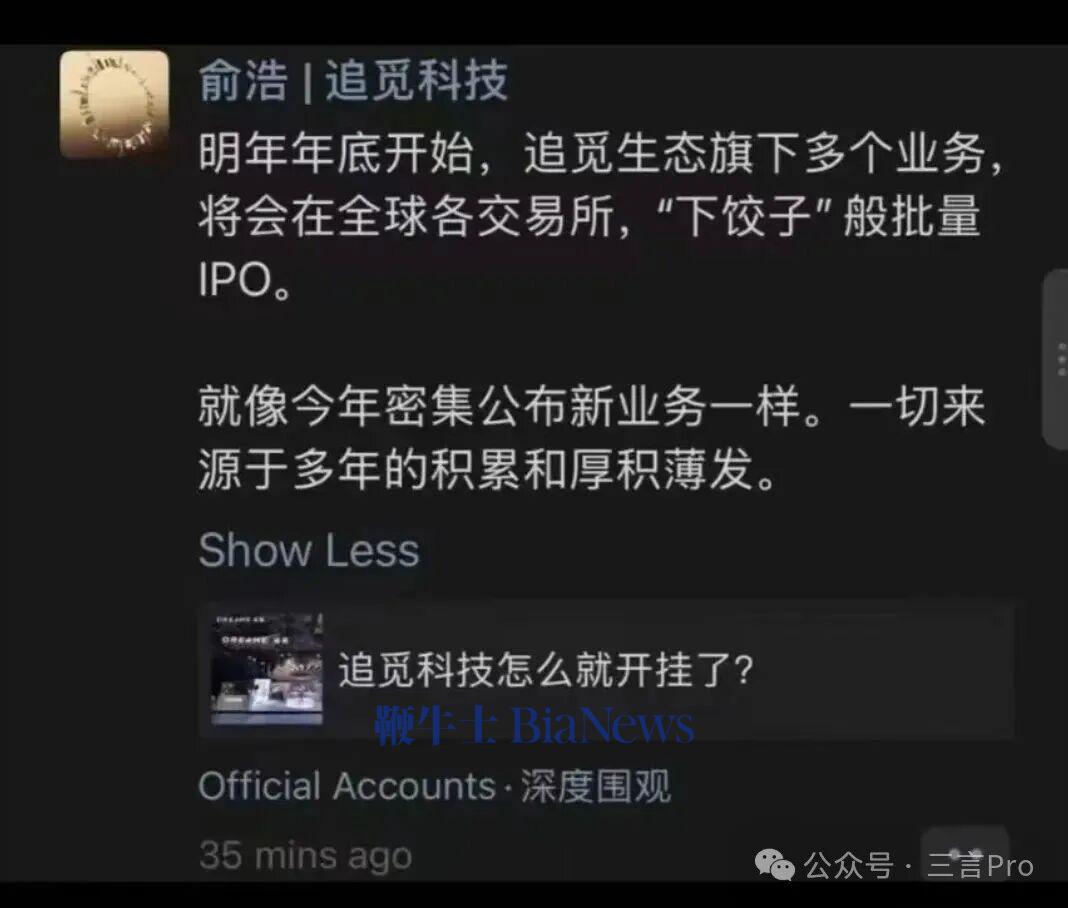Select the paragraph starting with 明年年底开始

(599, 215)
